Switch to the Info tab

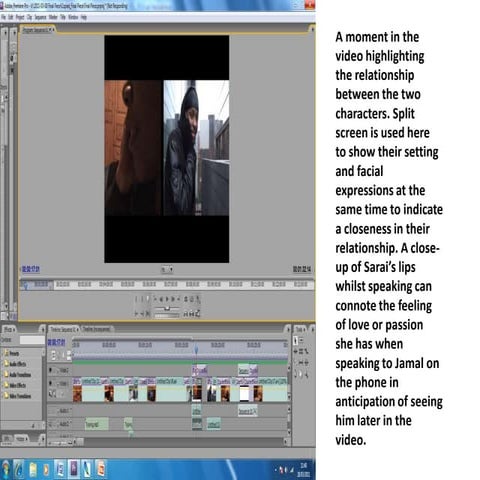pos(7,439)
